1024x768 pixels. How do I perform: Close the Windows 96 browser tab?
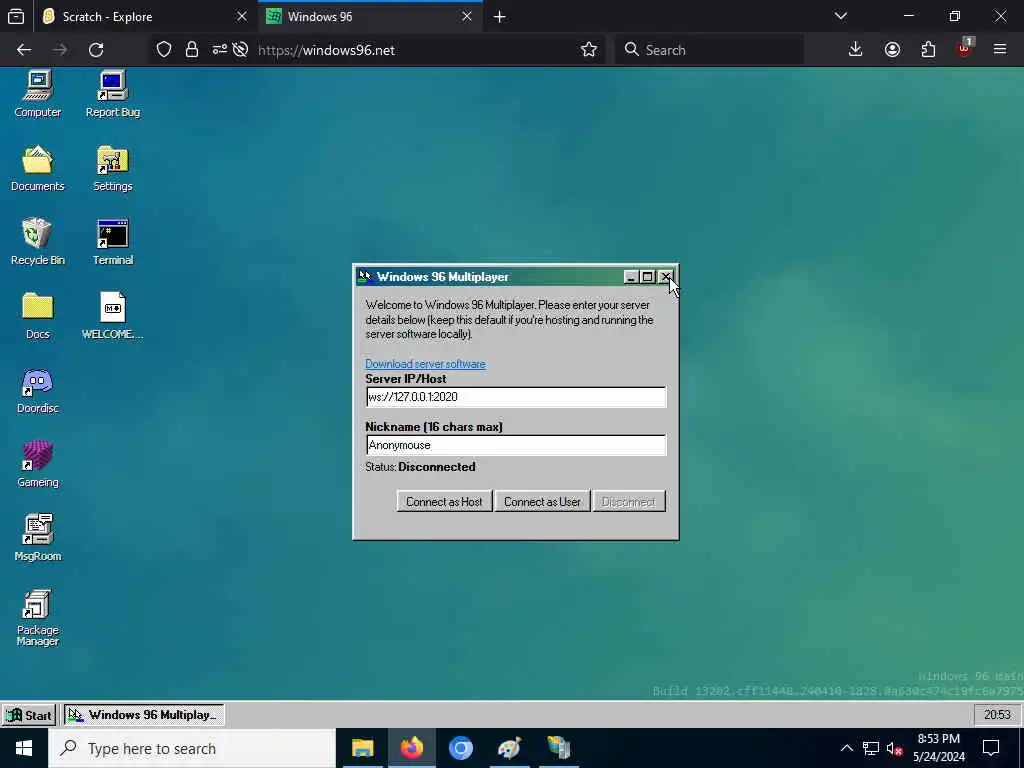[466, 17]
